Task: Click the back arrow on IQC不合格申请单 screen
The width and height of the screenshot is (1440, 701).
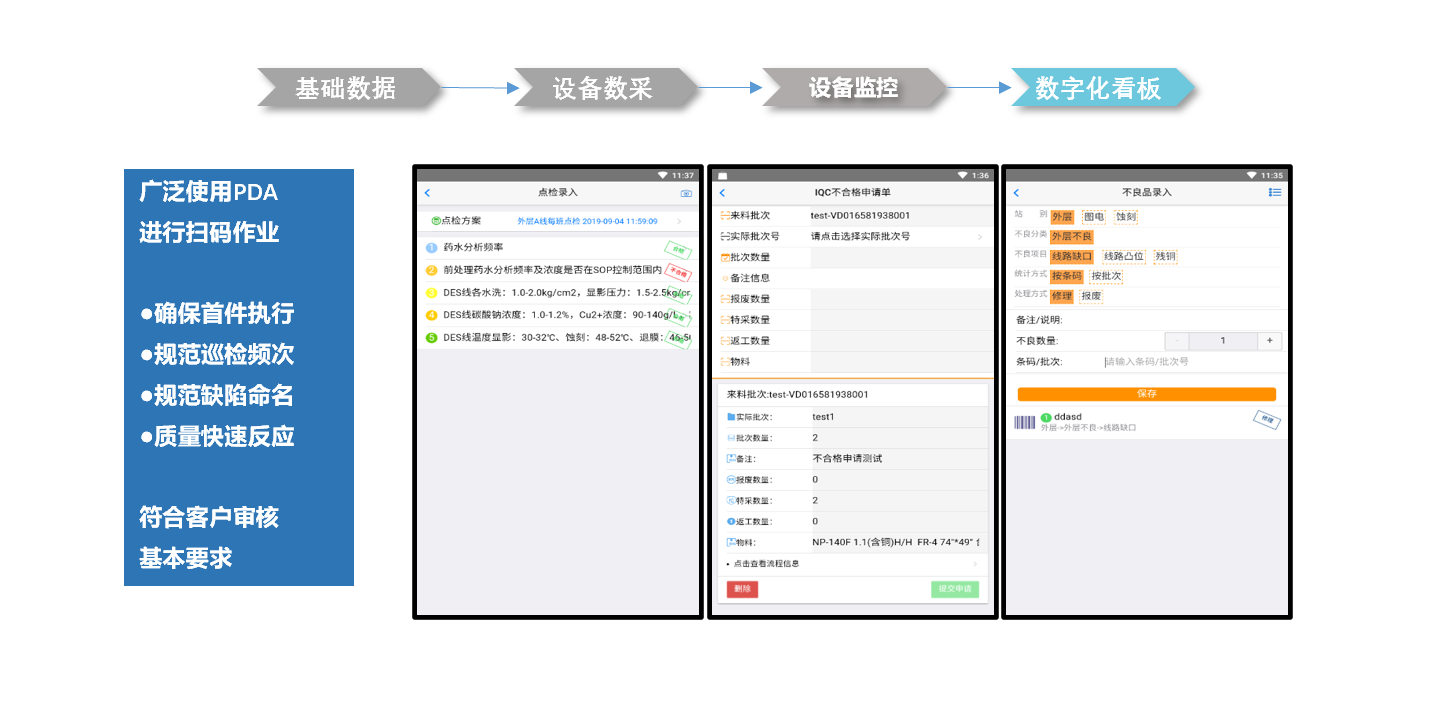Action: 722,193
